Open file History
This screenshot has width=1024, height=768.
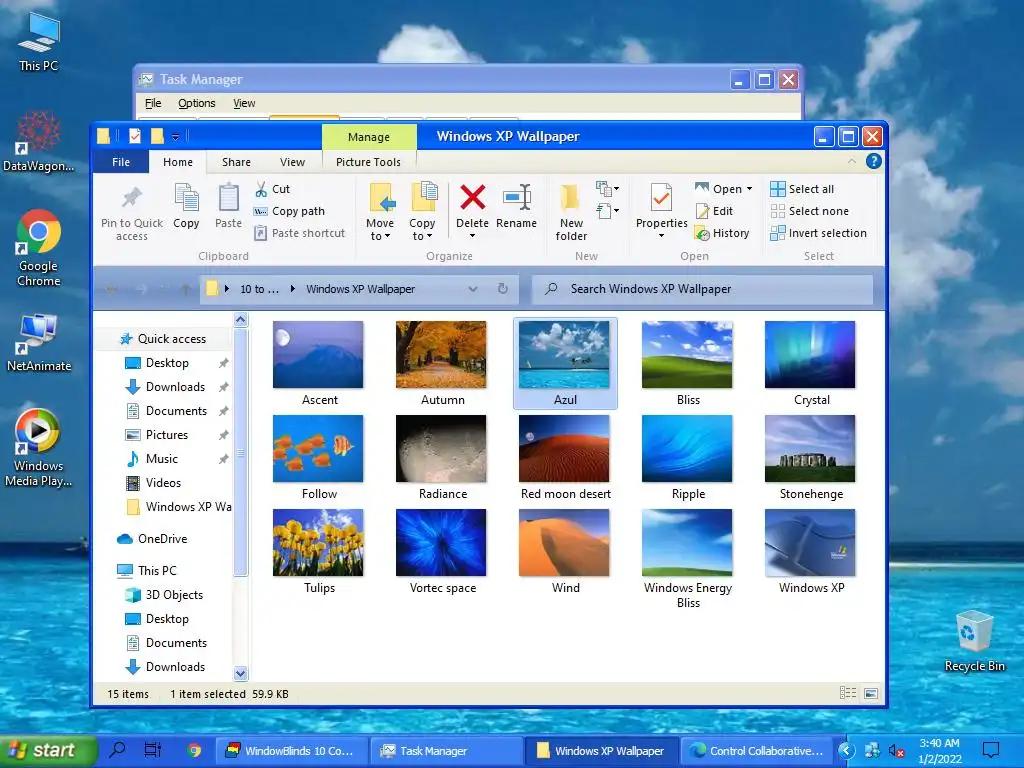click(x=722, y=233)
